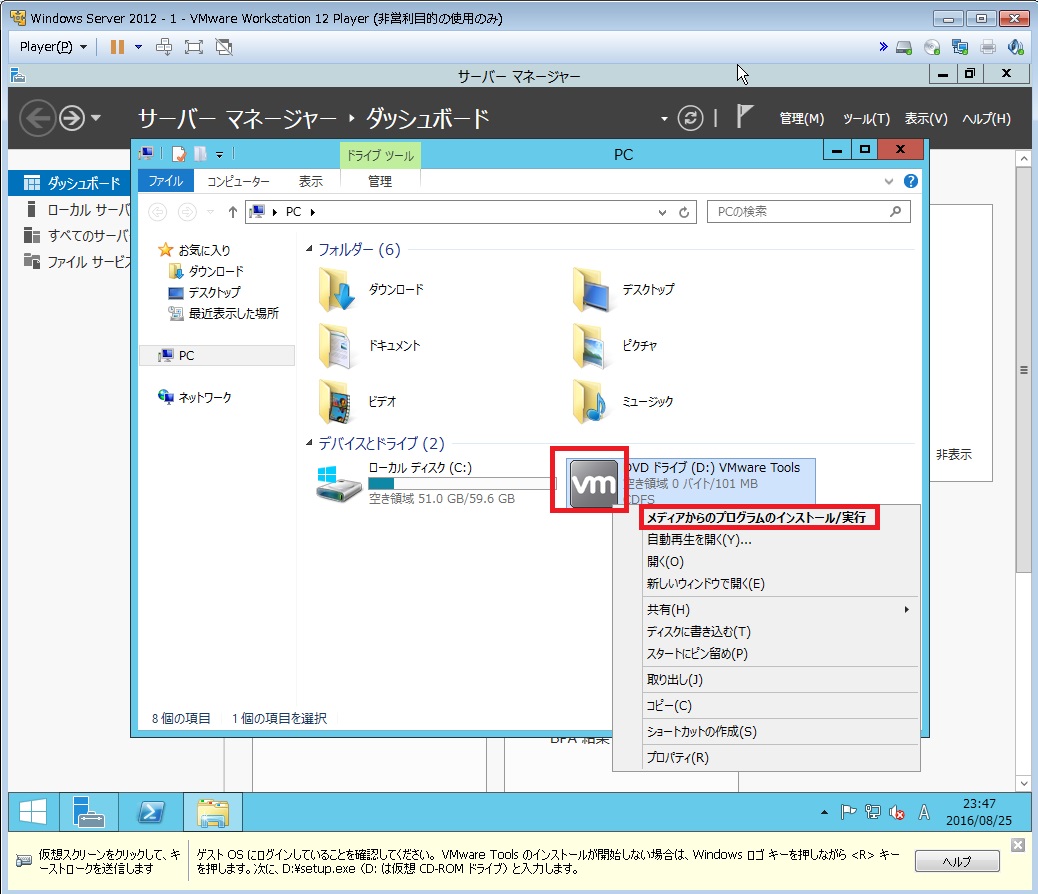Open the ツール(T) menu in Server Manager

(x=866, y=119)
